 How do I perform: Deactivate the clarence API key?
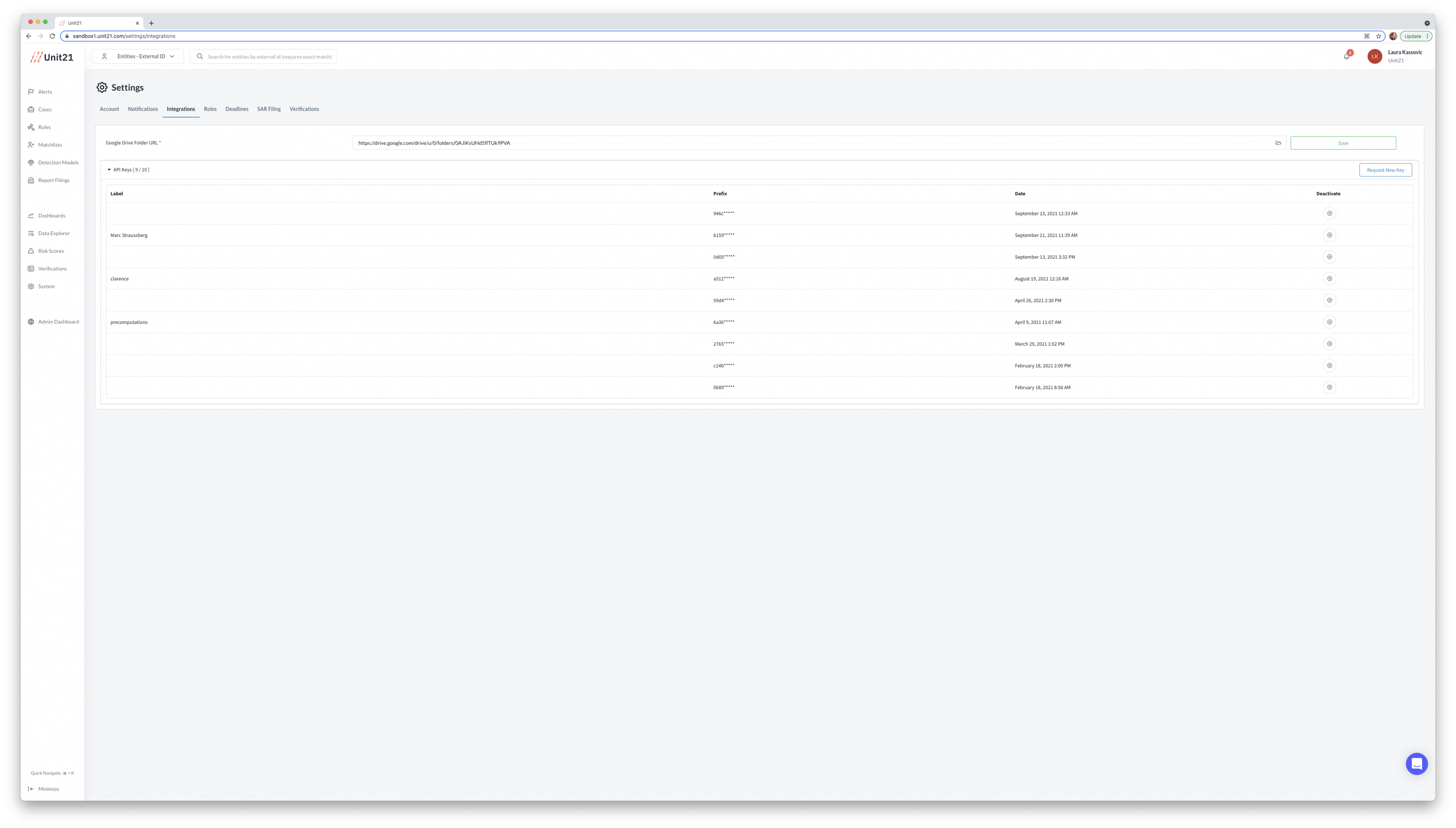click(1329, 279)
